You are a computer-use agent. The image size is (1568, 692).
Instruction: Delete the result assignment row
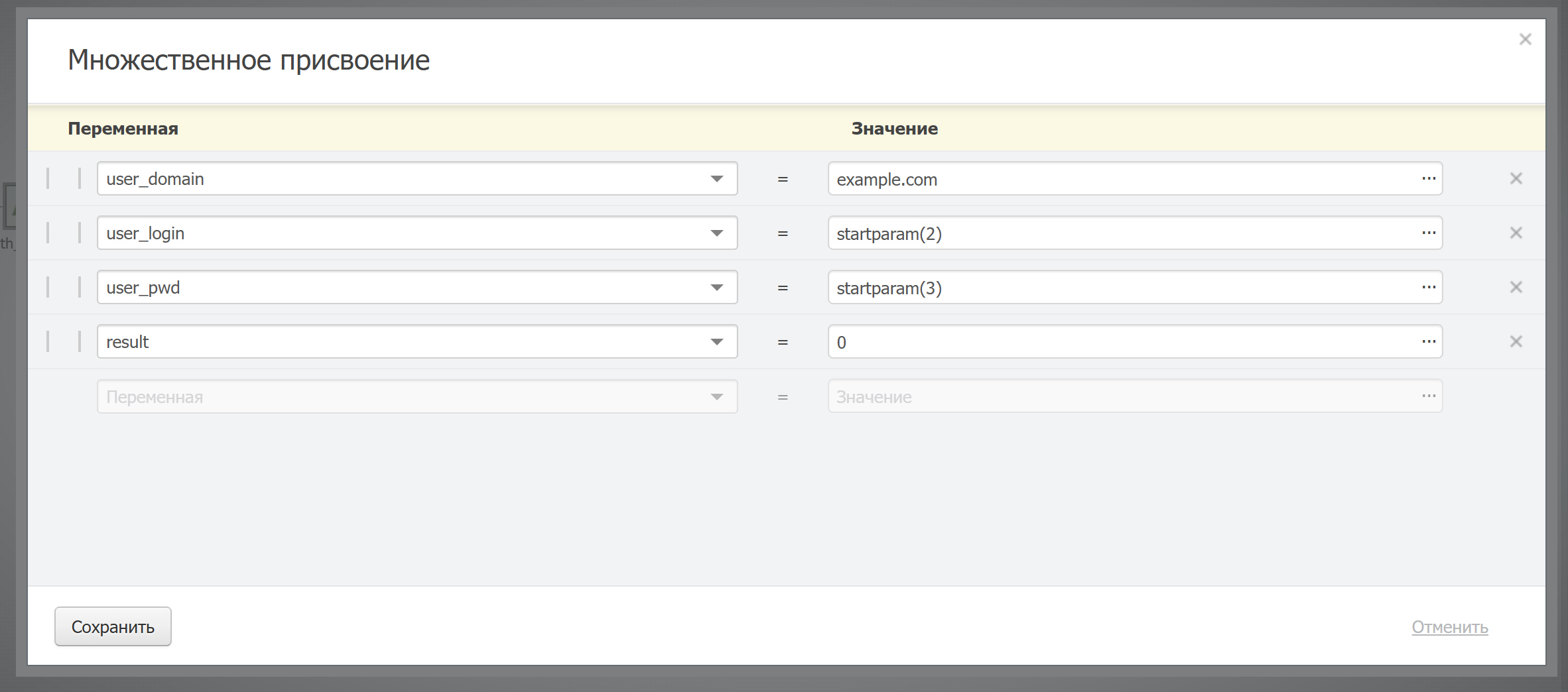1516,341
